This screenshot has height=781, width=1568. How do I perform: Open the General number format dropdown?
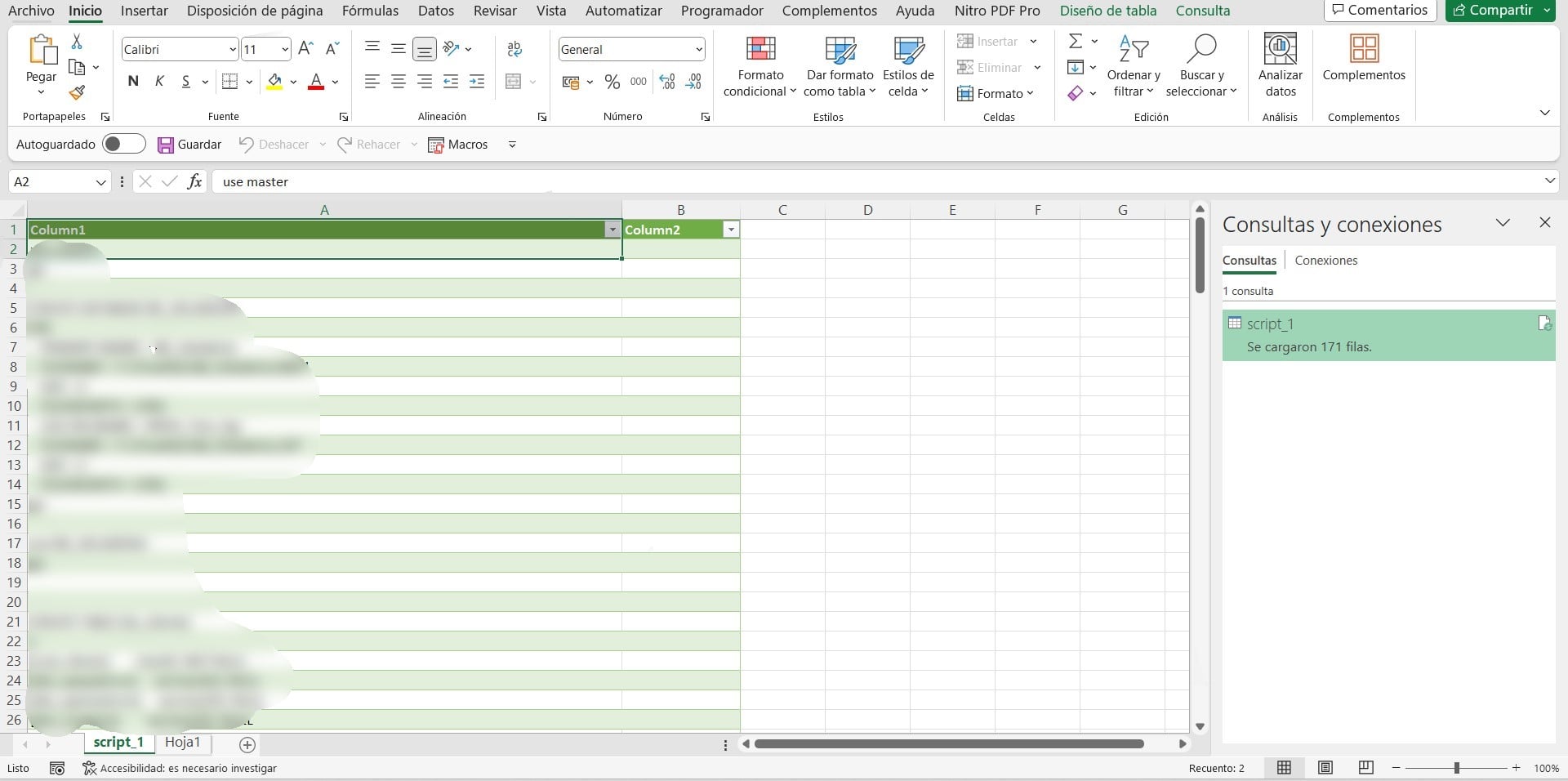tap(698, 50)
